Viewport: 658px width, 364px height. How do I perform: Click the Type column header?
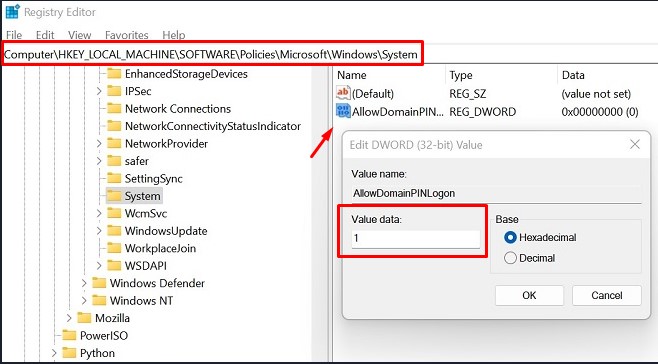coord(461,75)
